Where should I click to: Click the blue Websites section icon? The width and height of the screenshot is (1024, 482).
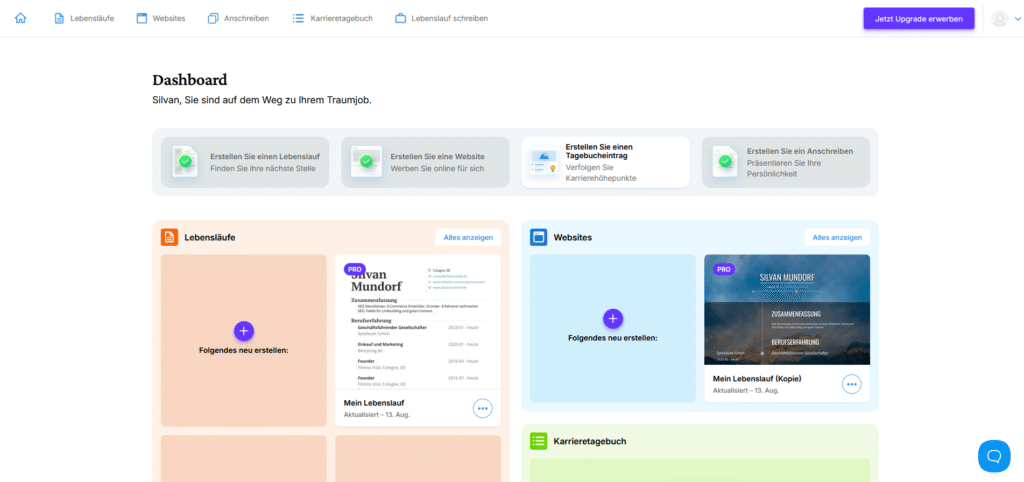pos(538,237)
